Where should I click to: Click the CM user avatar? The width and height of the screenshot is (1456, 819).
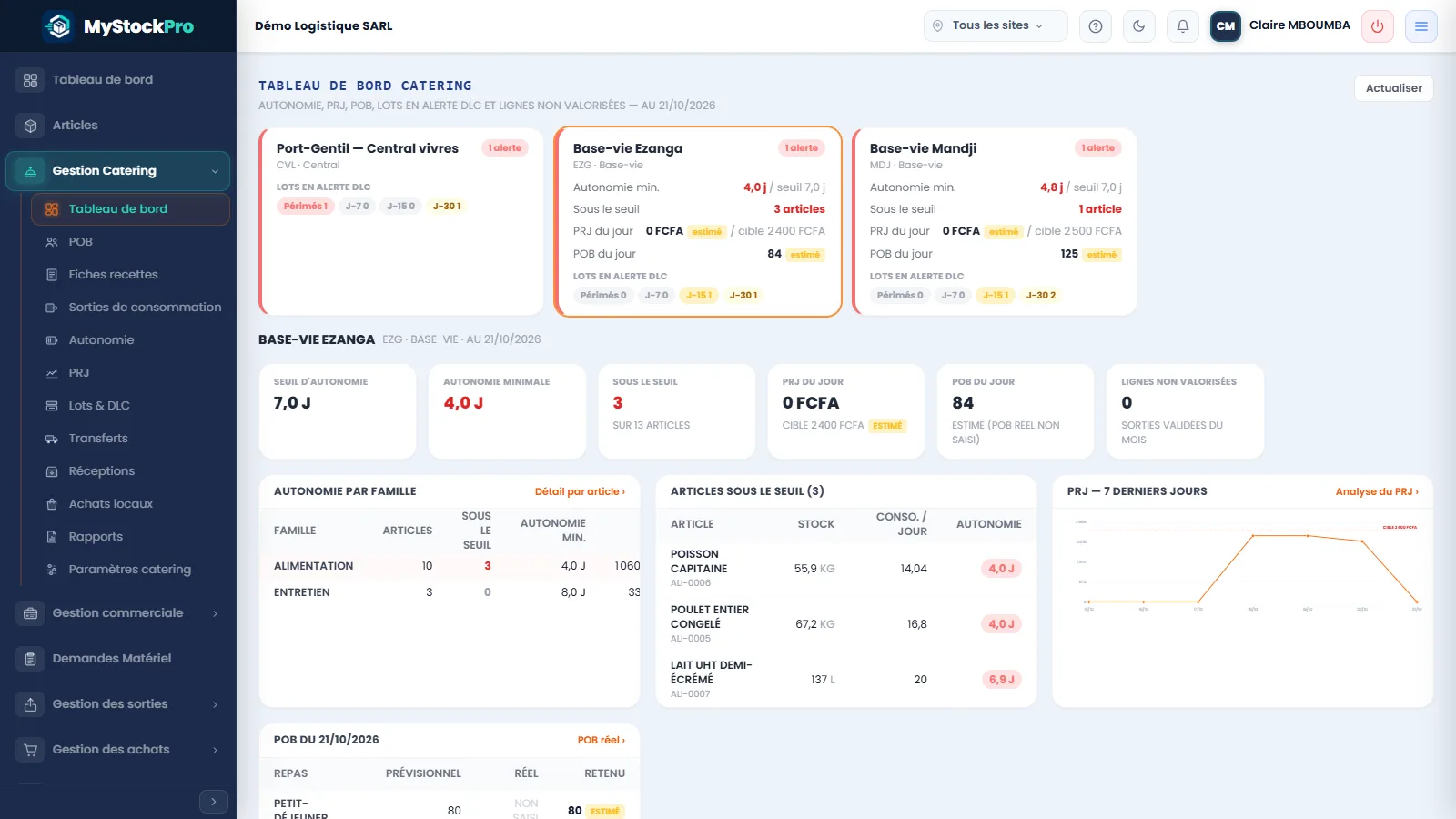1226,26
